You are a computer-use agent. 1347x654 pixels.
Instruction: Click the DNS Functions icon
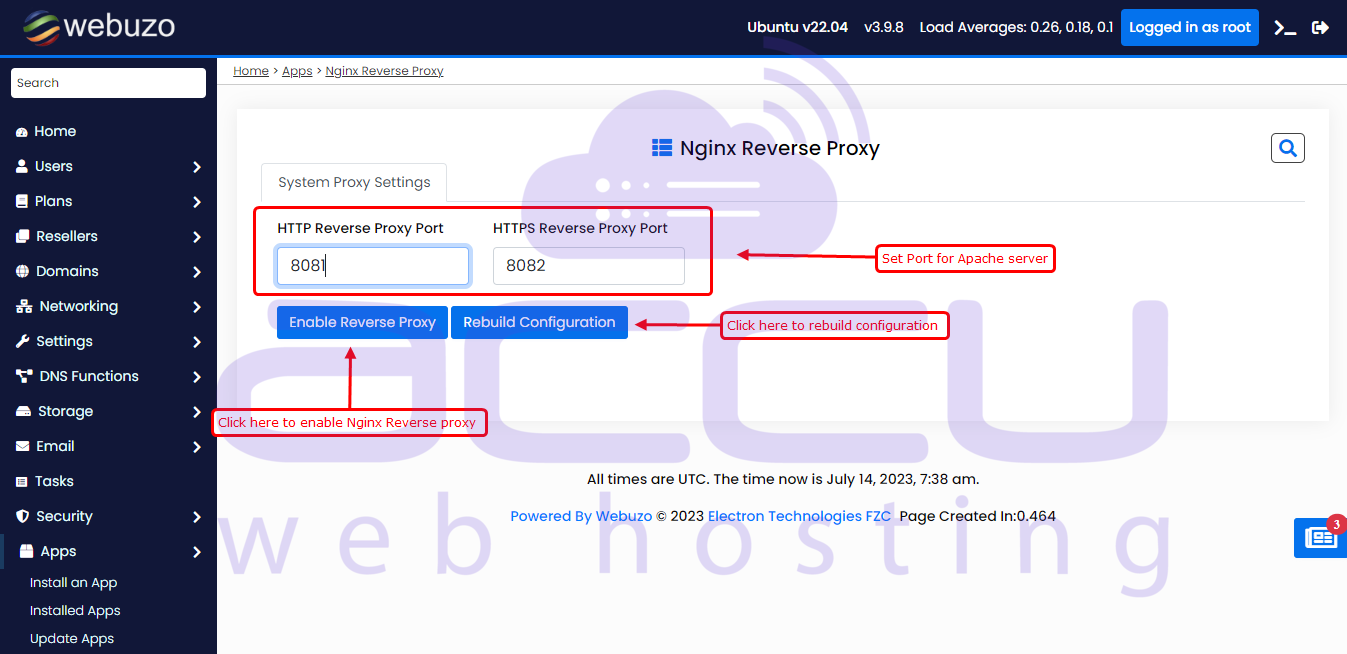(x=24, y=376)
